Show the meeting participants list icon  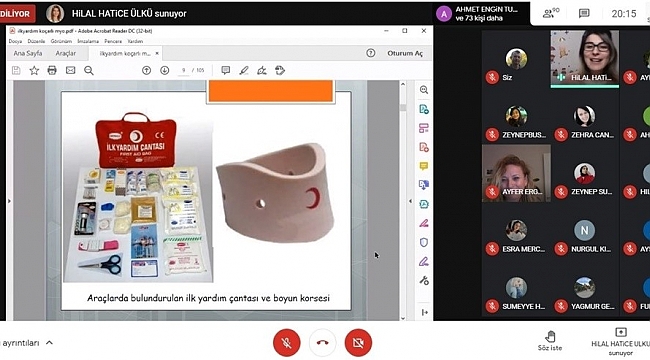(551, 13)
